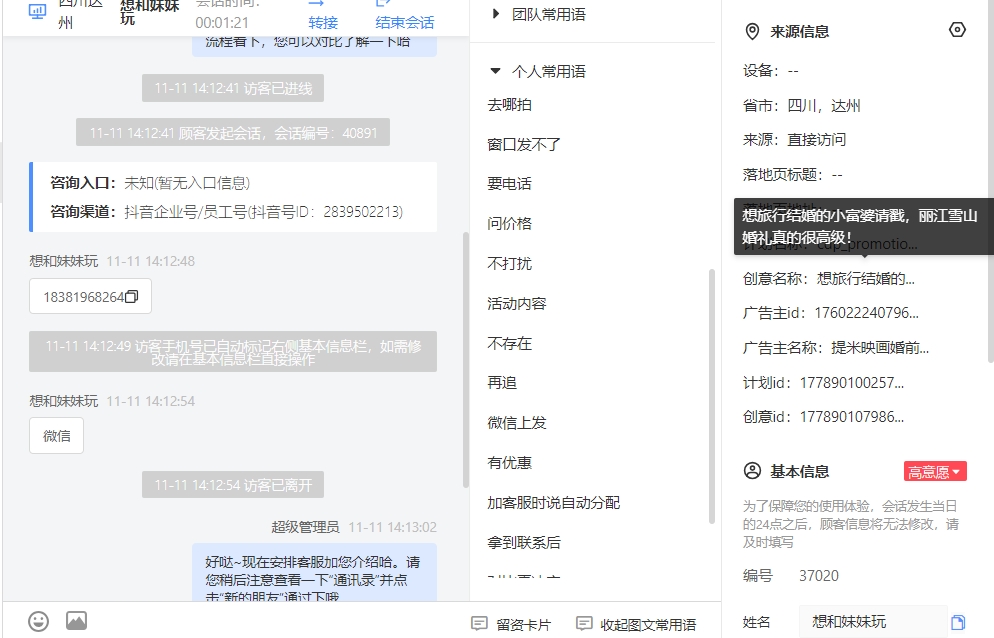Select the quick phrase 微信上发
The height and width of the screenshot is (638, 994).
pyautogui.click(x=517, y=423)
